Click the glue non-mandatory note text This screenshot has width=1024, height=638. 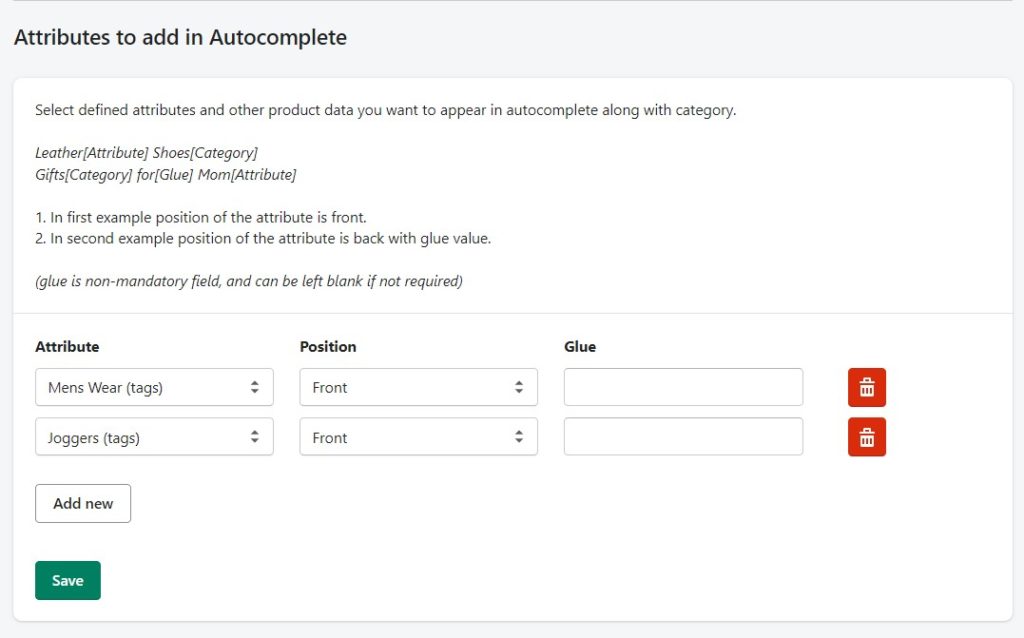[249, 281]
